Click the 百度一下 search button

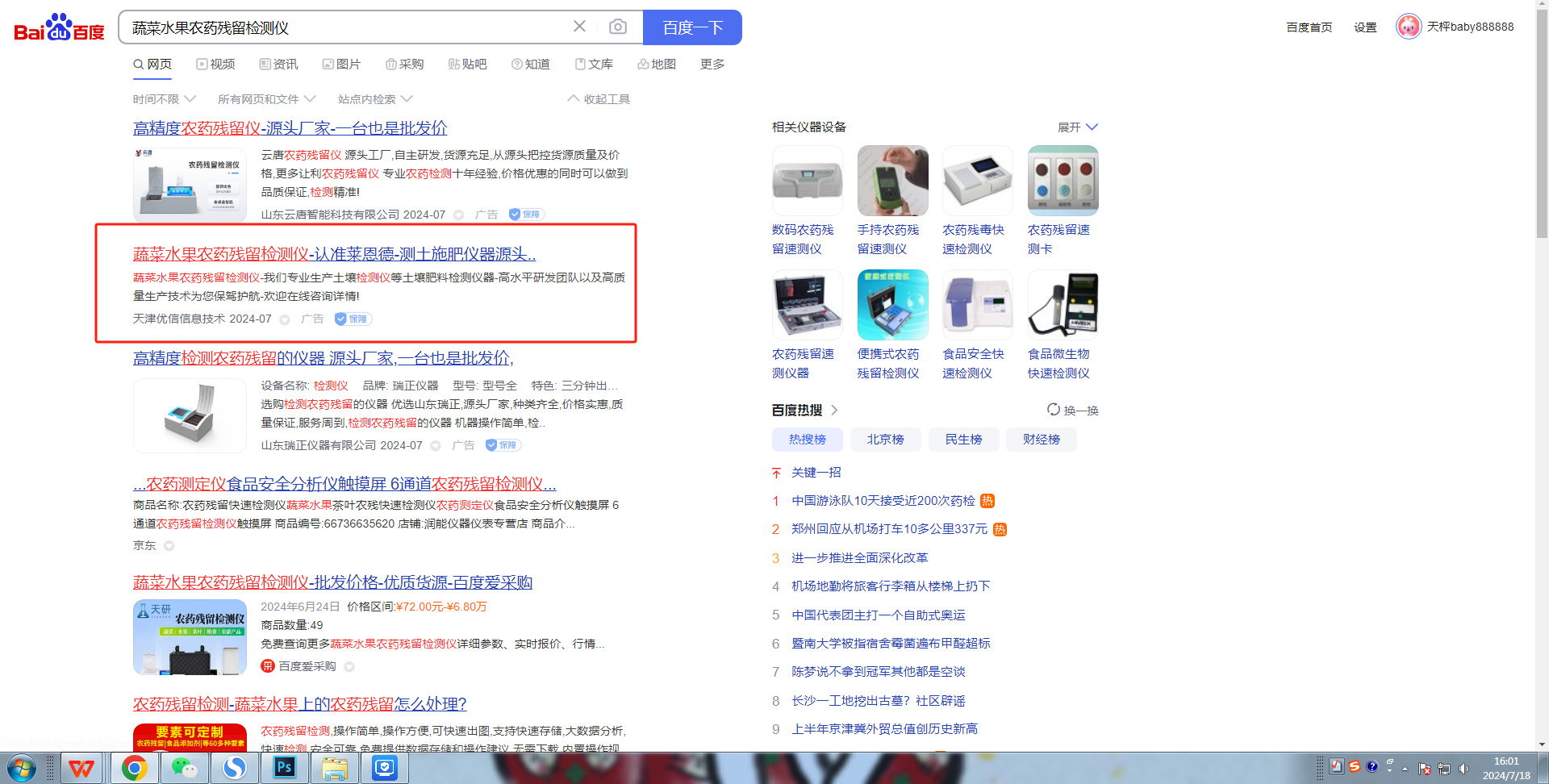691,27
